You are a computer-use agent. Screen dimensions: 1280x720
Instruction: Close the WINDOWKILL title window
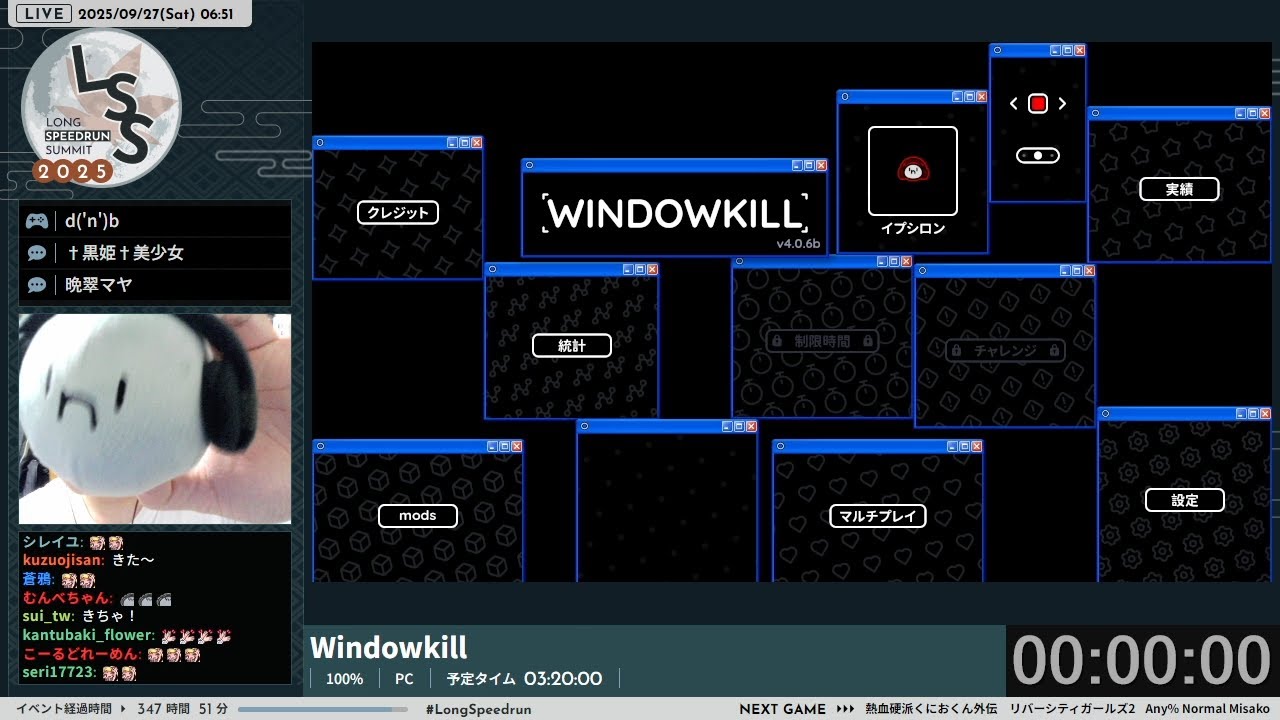click(821, 165)
